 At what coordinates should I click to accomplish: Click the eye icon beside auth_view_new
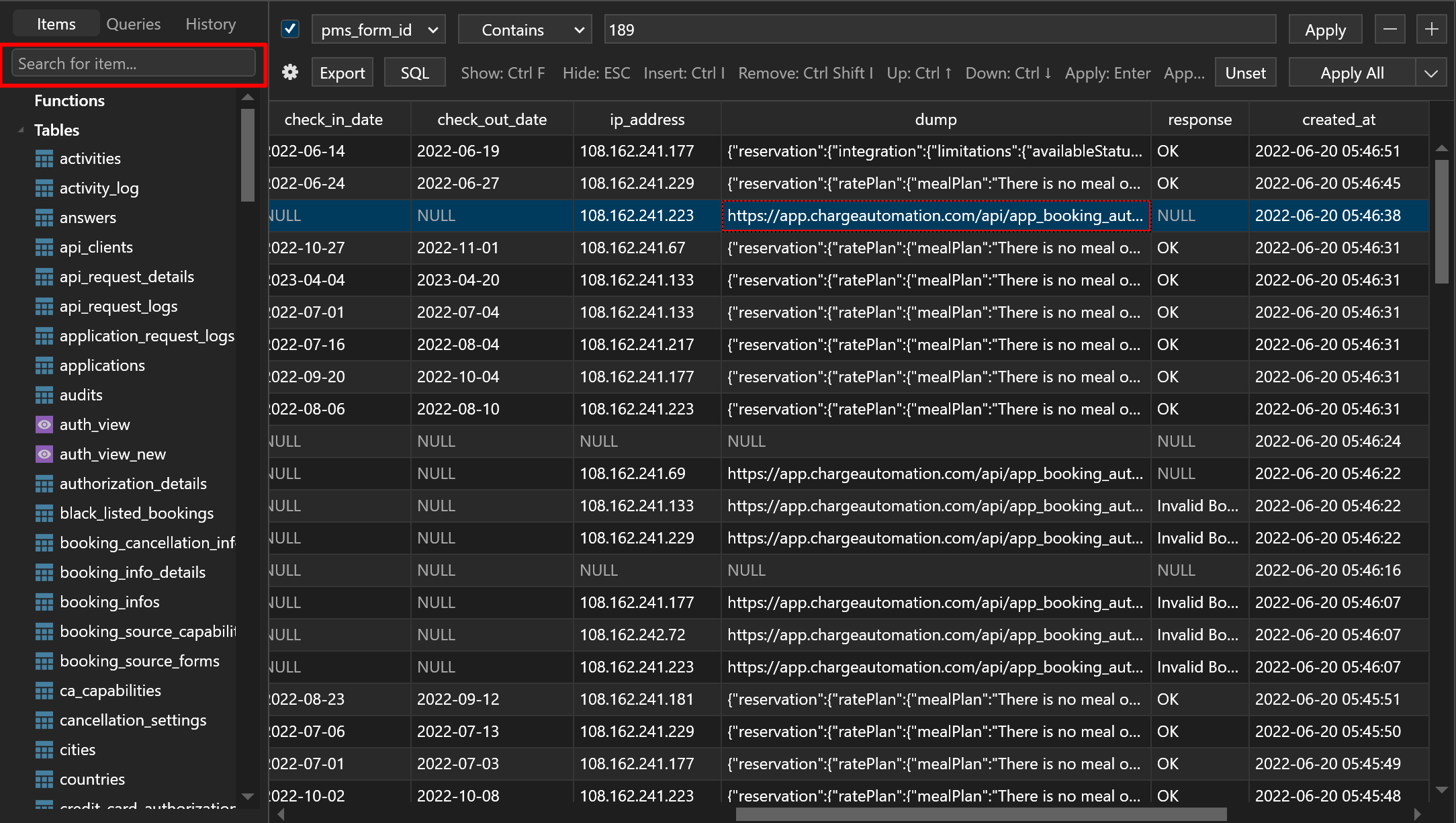44,454
